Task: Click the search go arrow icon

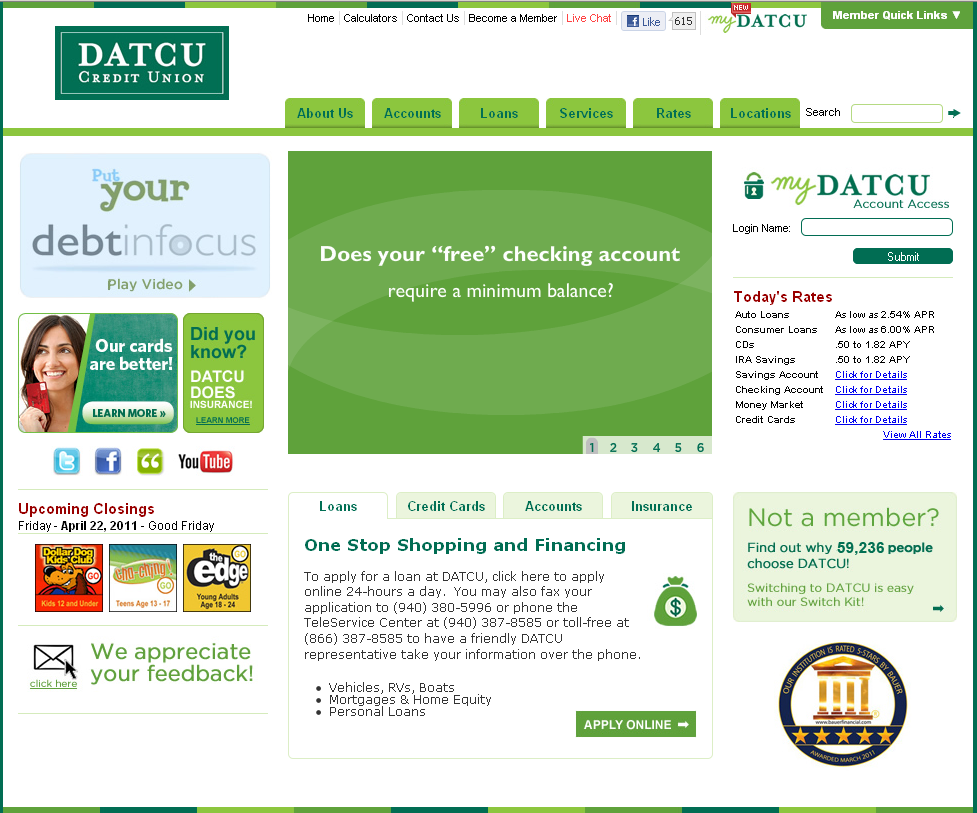Action: [x=954, y=113]
